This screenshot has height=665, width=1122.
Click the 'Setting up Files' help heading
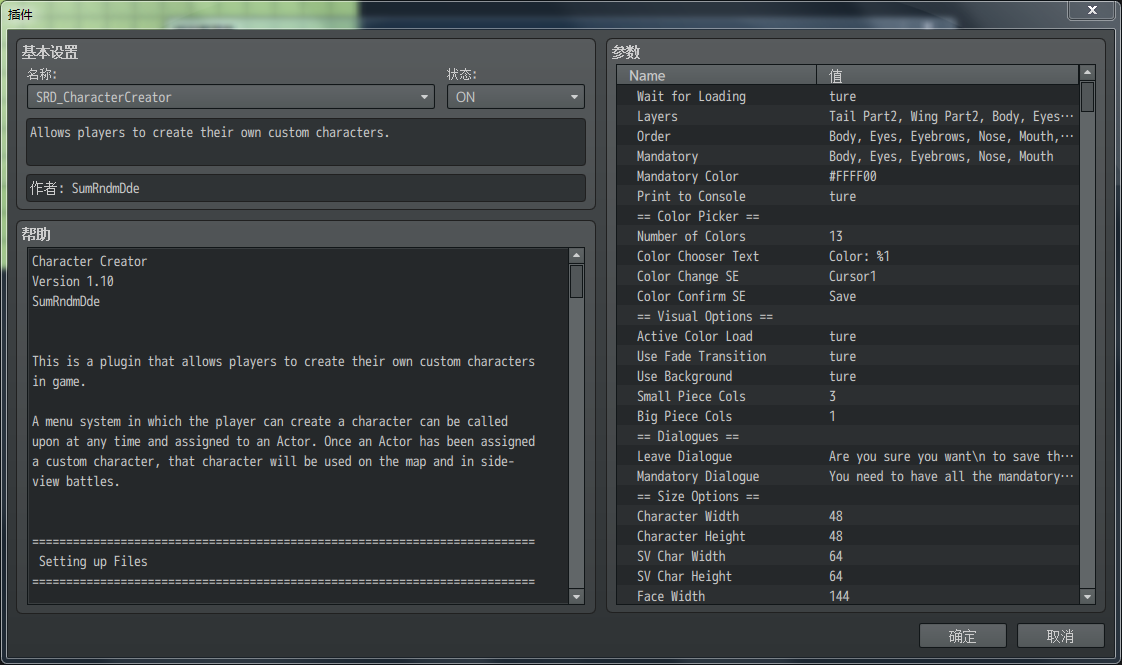pyautogui.click(x=93, y=561)
